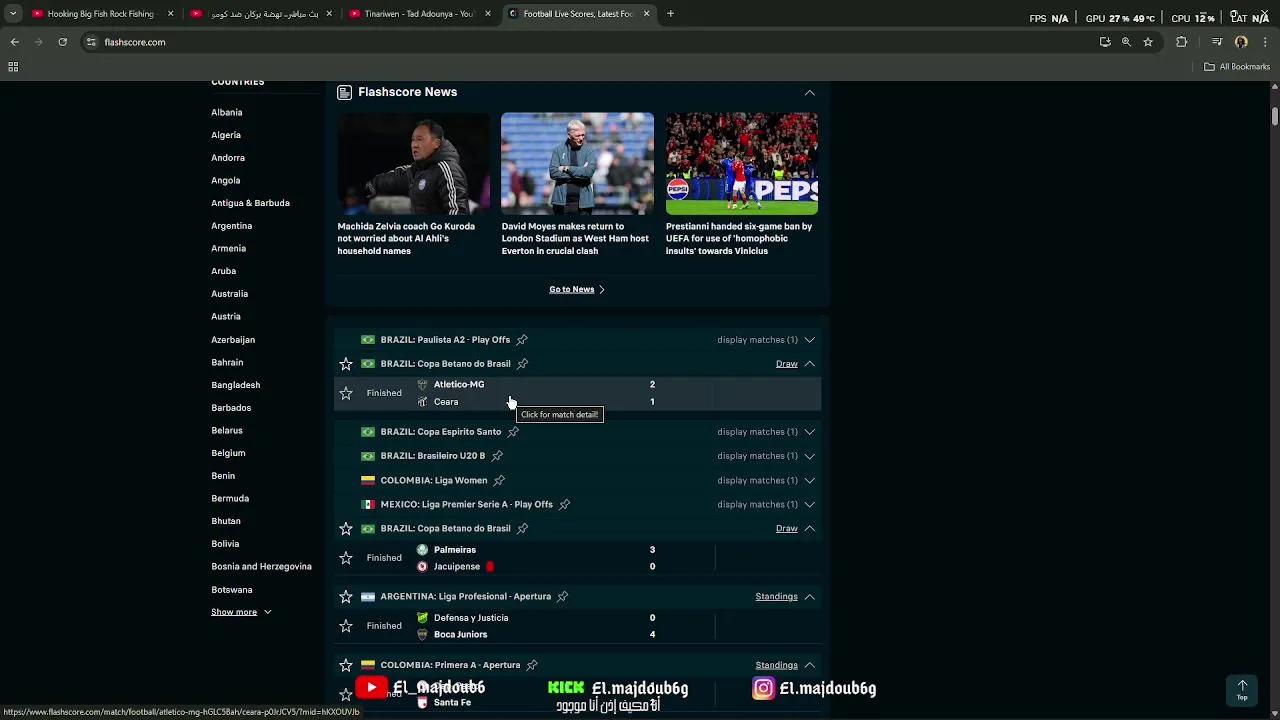This screenshot has width=1280, height=720.
Task: Open the tab search dropdown arrow
Action: click(x=13, y=14)
